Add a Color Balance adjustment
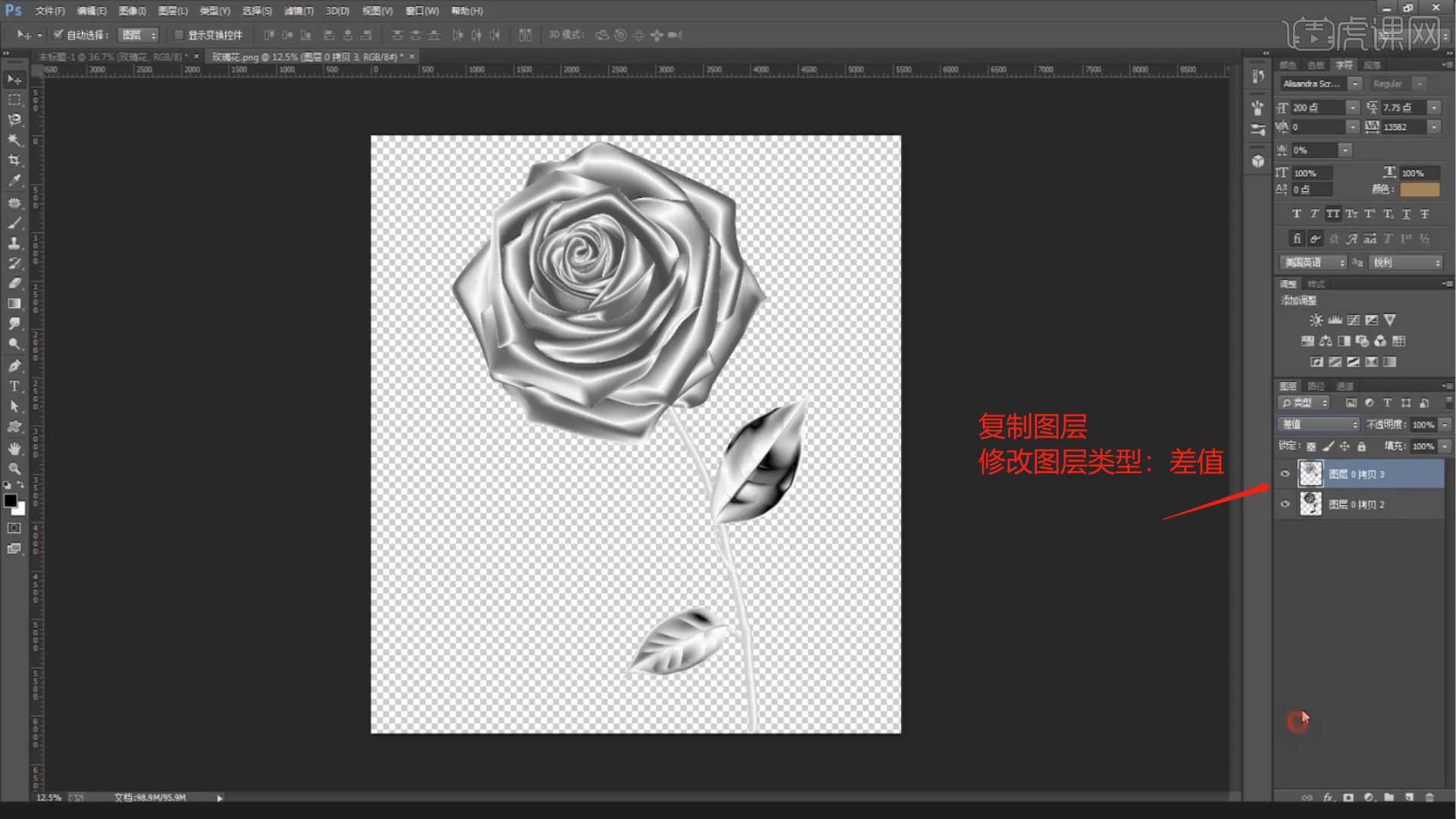The width and height of the screenshot is (1456, 819). pyautogui.click(x=1326, y=341)
